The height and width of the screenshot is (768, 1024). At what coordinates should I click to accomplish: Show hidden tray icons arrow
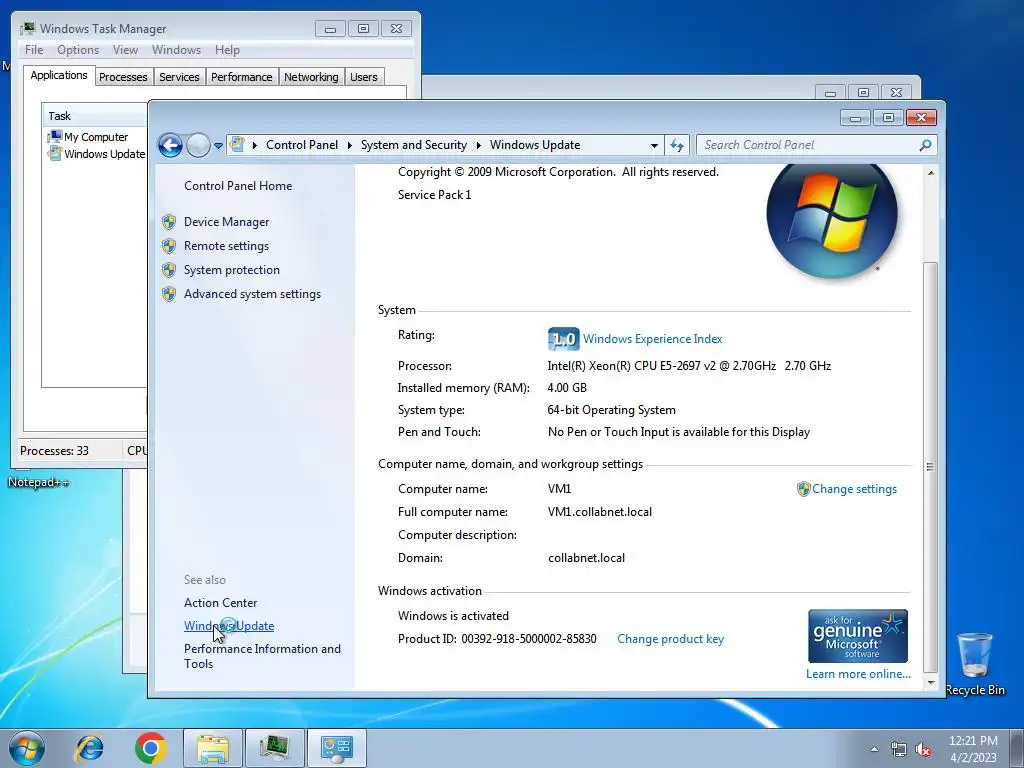pos(874,749)
